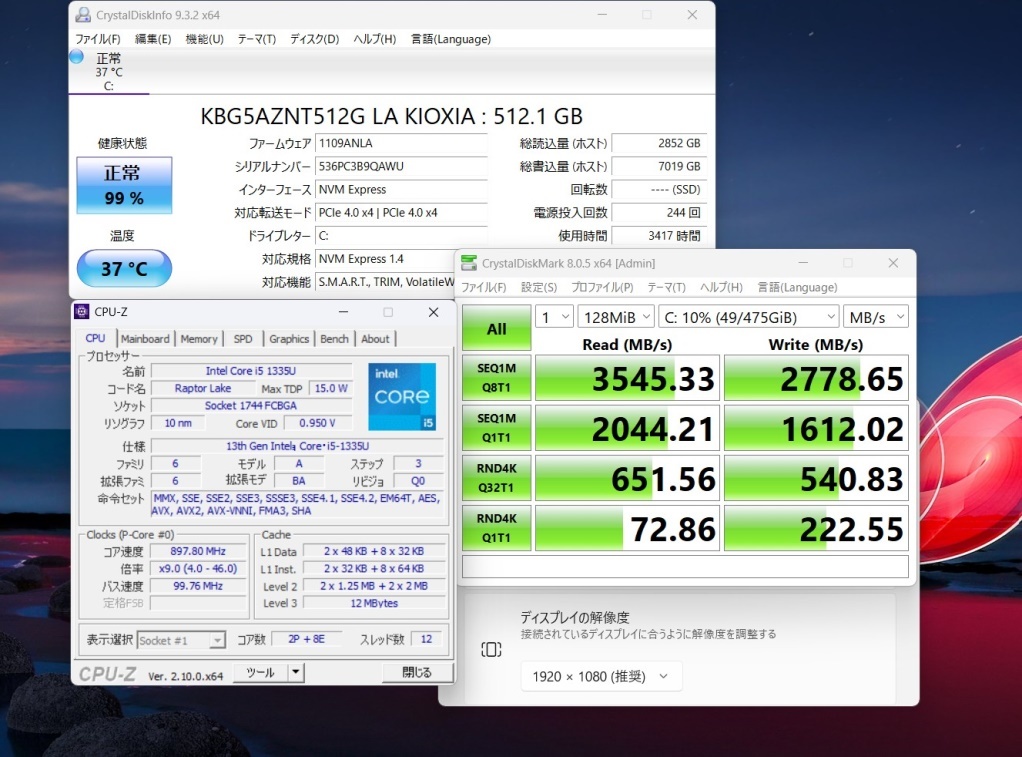The image size is (1022, 757).
Task: Switch to the Memory tab in CPU-Z
Action: pos(199,339)
